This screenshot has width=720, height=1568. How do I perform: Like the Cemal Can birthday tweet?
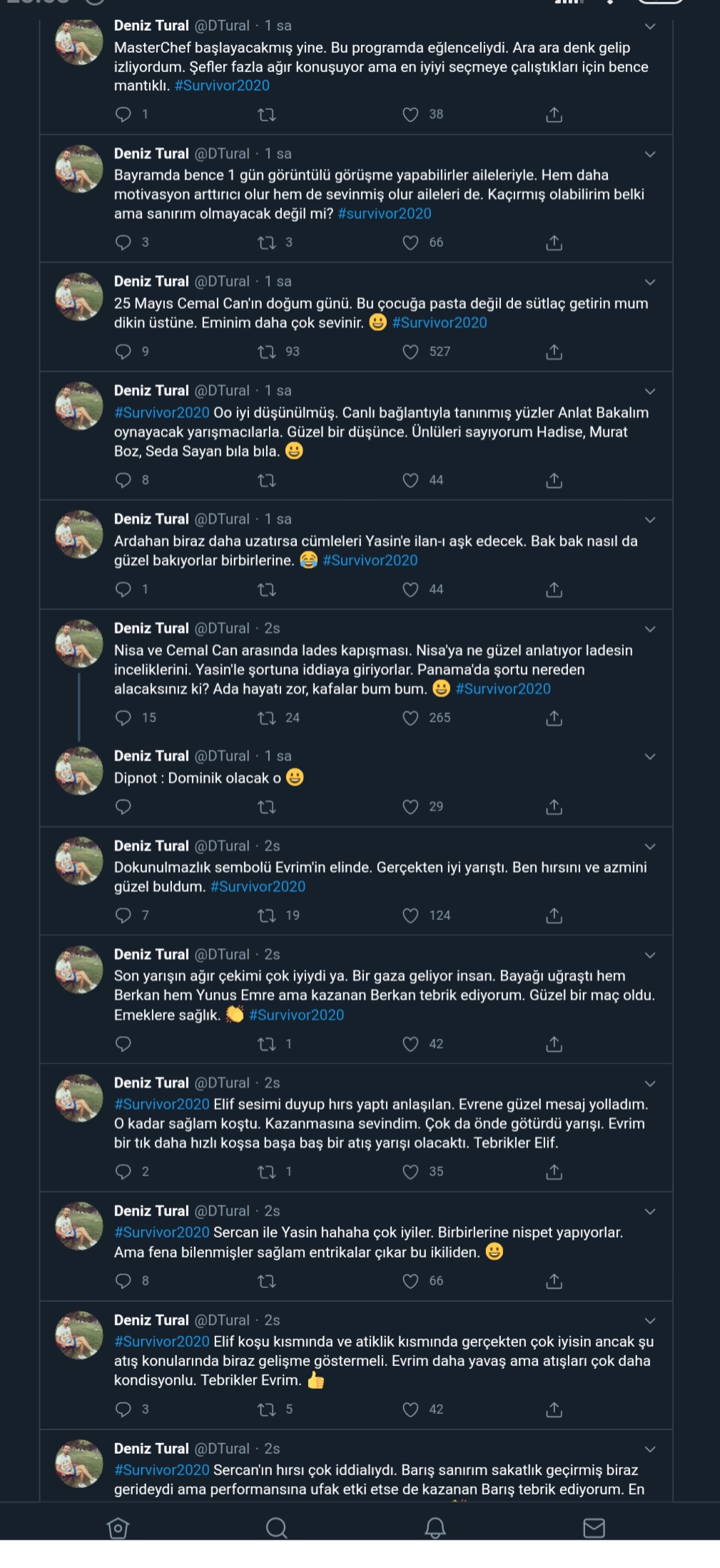pos(410,352)
